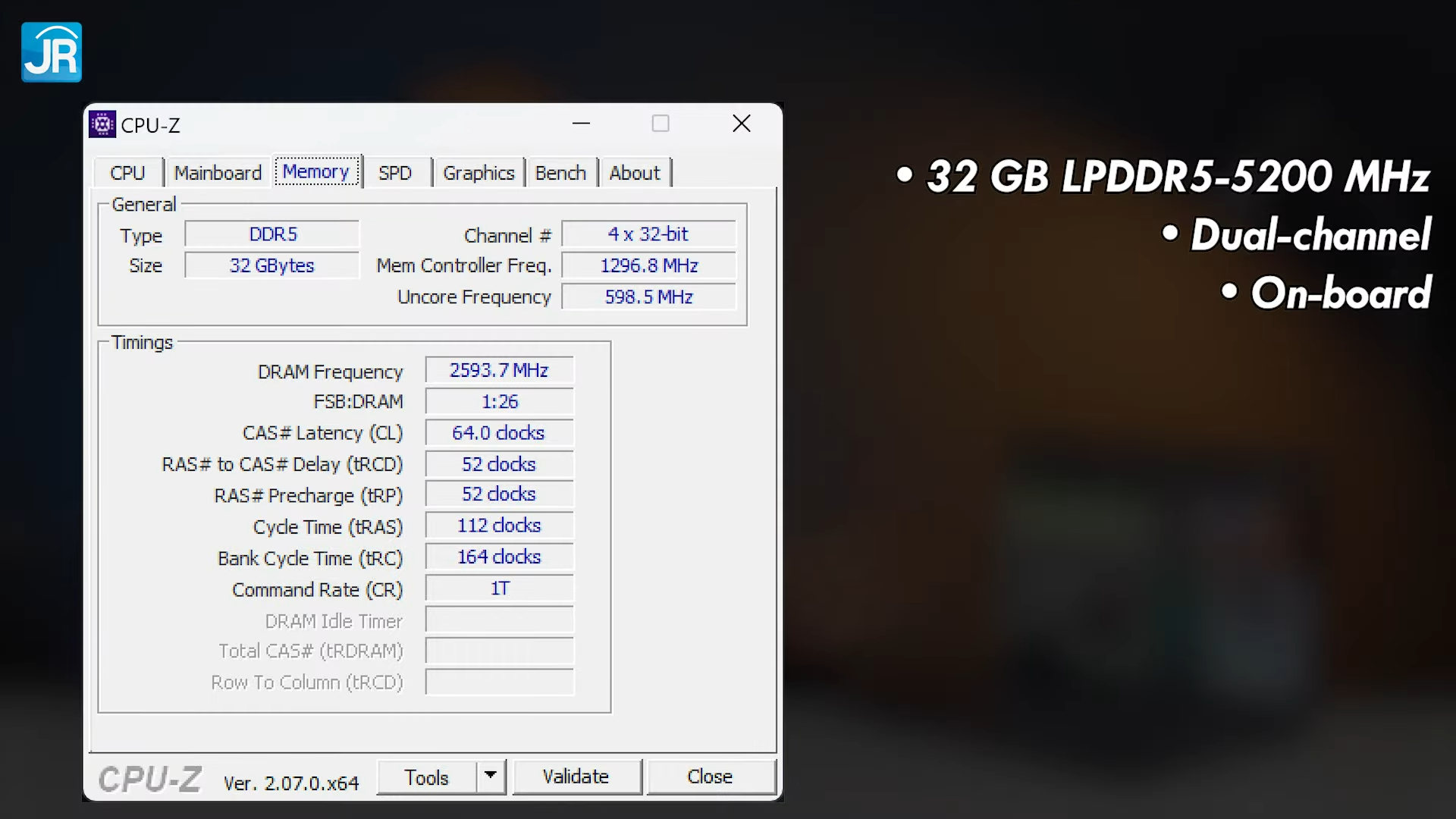Click the version label Ver. 2.07.0.x64
The height and width of the screenshot is (819, 1456).
pyautogui.click(x=290, y=783)
